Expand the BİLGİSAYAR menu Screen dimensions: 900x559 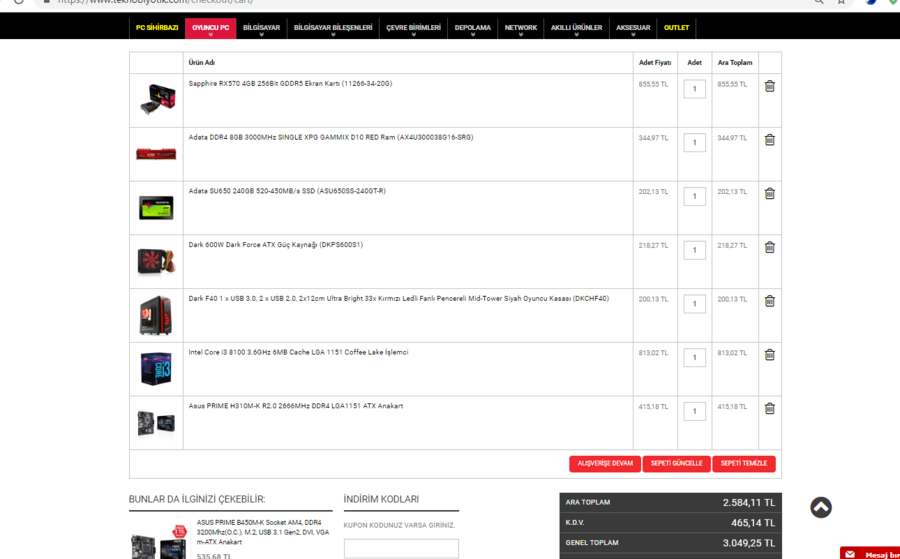pos(261,28)
